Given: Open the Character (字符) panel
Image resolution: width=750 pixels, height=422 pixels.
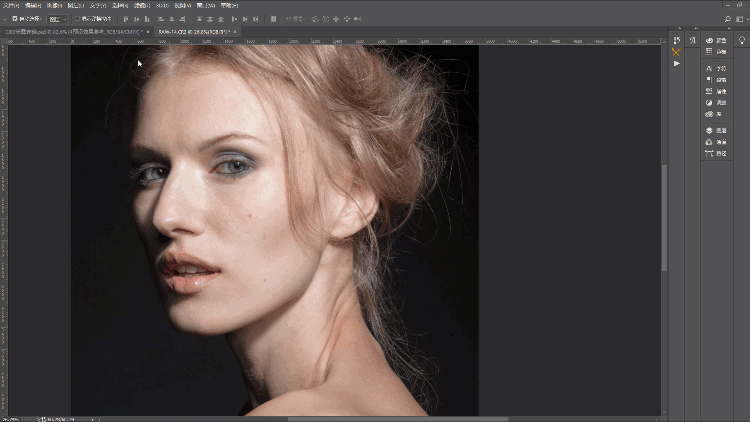Looking at the screenshot, I should [715, 68].
